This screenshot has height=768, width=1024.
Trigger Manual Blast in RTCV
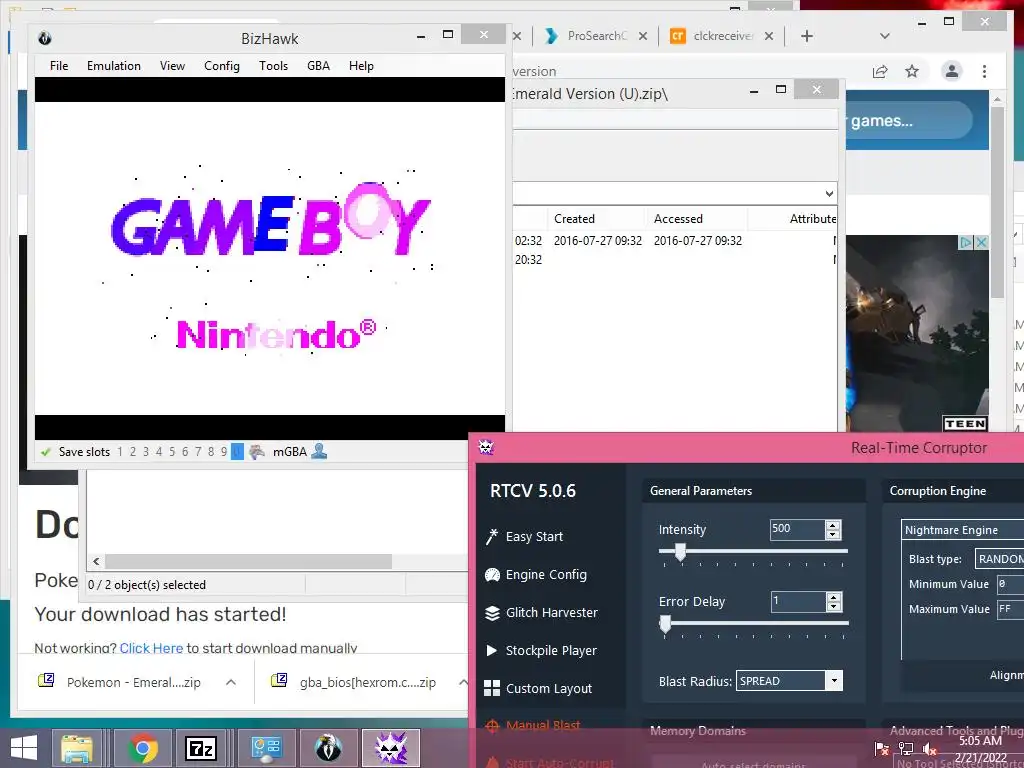(533, 726)
